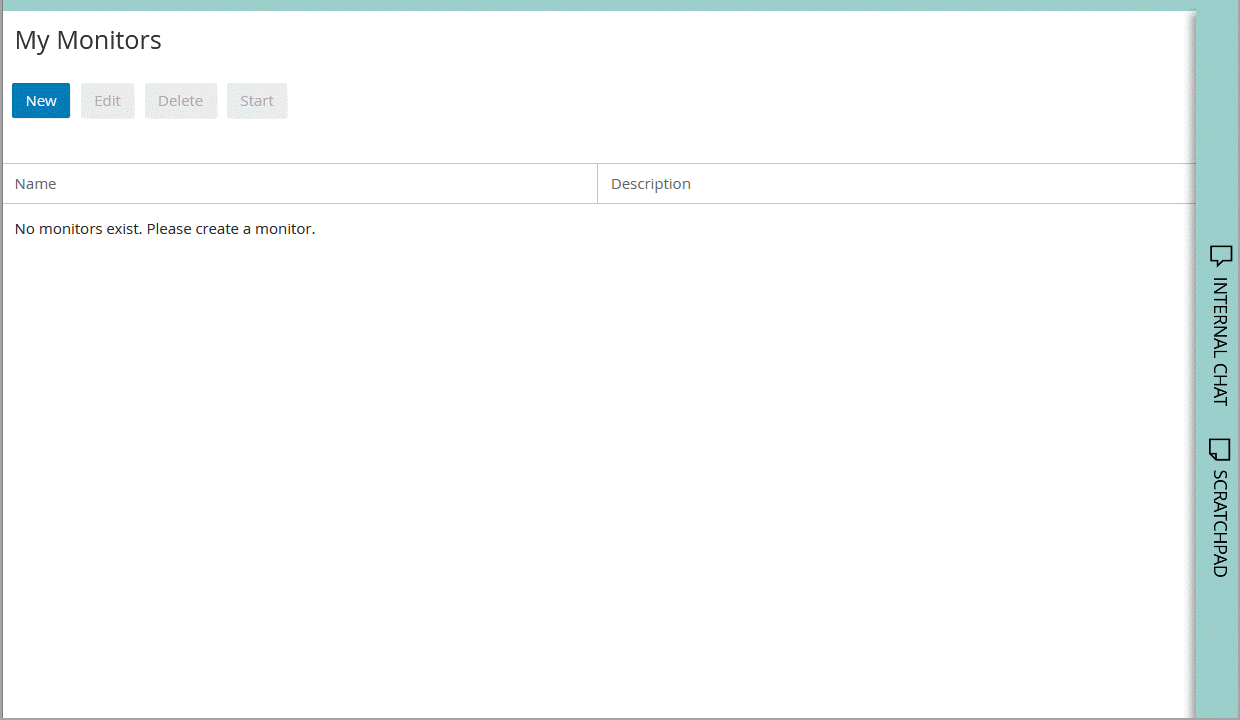Click the greyed-out Delete button

pyautogui.click(x=181, y=101)
